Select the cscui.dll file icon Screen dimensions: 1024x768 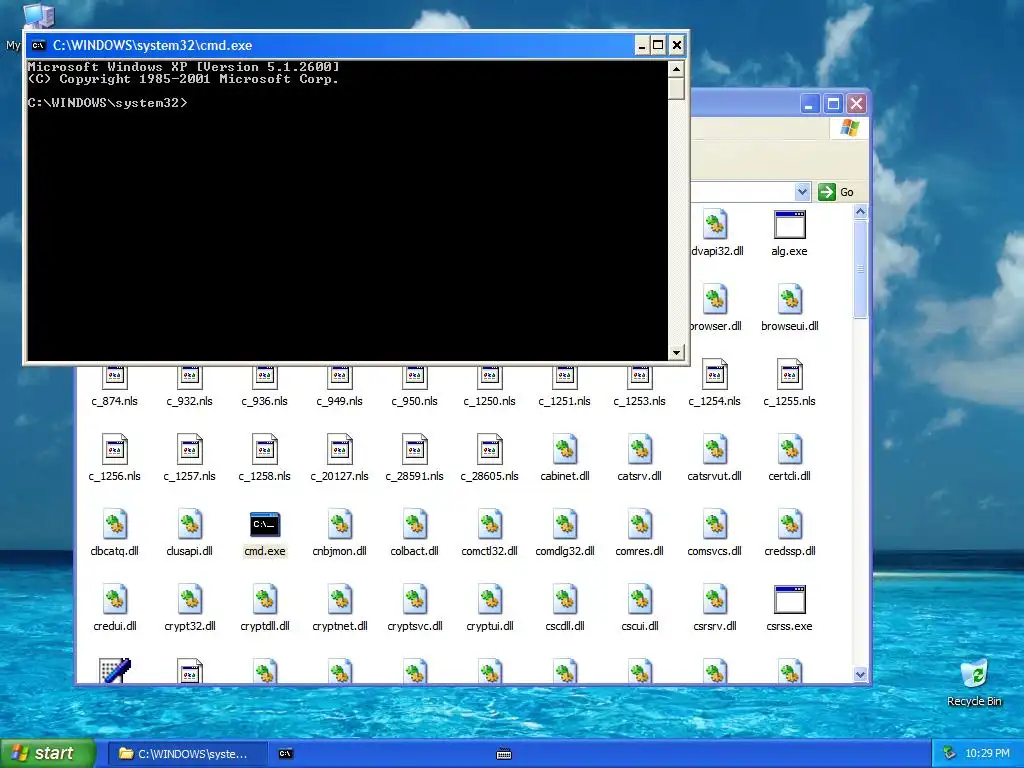(x=640, y=600)
